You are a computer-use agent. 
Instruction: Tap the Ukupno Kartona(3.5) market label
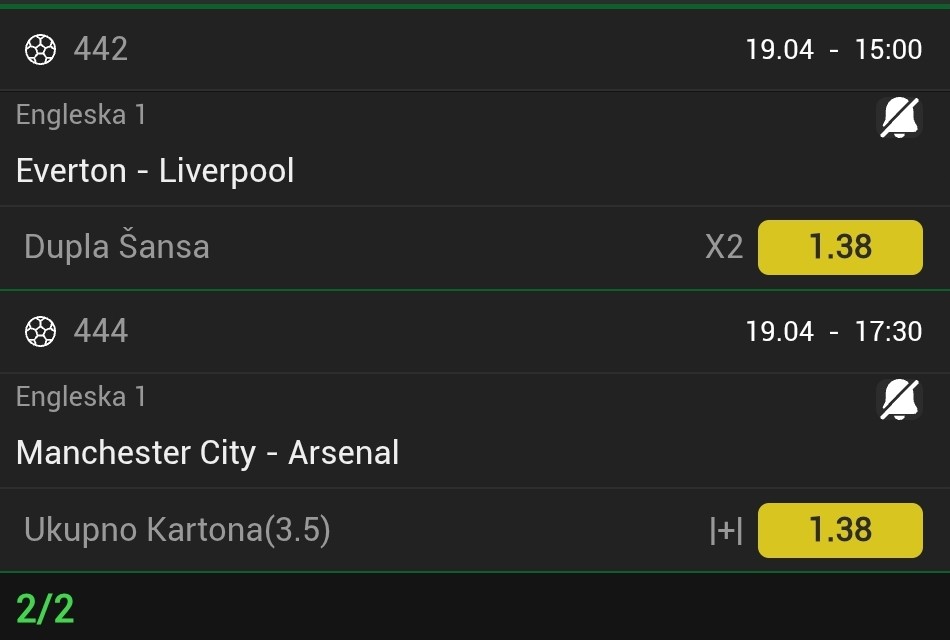[x=177, y=530]
